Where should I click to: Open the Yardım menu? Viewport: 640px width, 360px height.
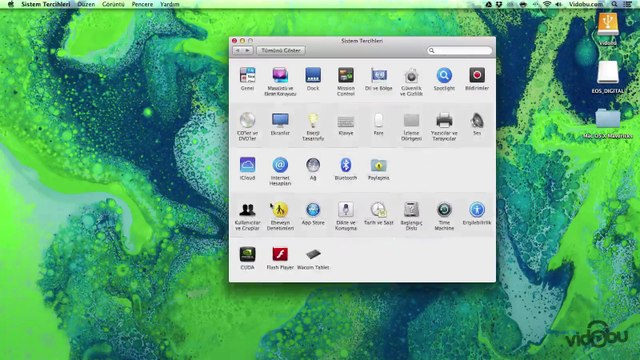point(169,4)
